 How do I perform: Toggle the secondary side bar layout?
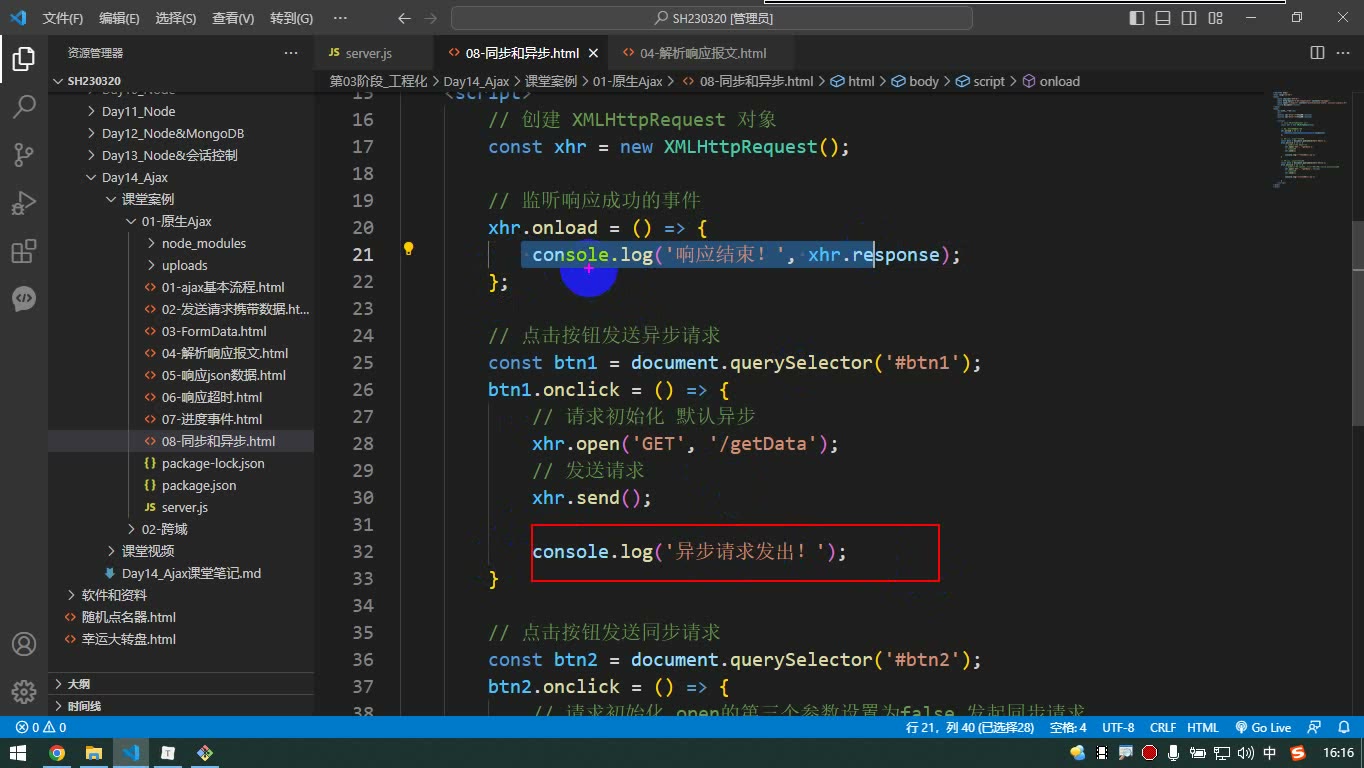point(1189,18)
